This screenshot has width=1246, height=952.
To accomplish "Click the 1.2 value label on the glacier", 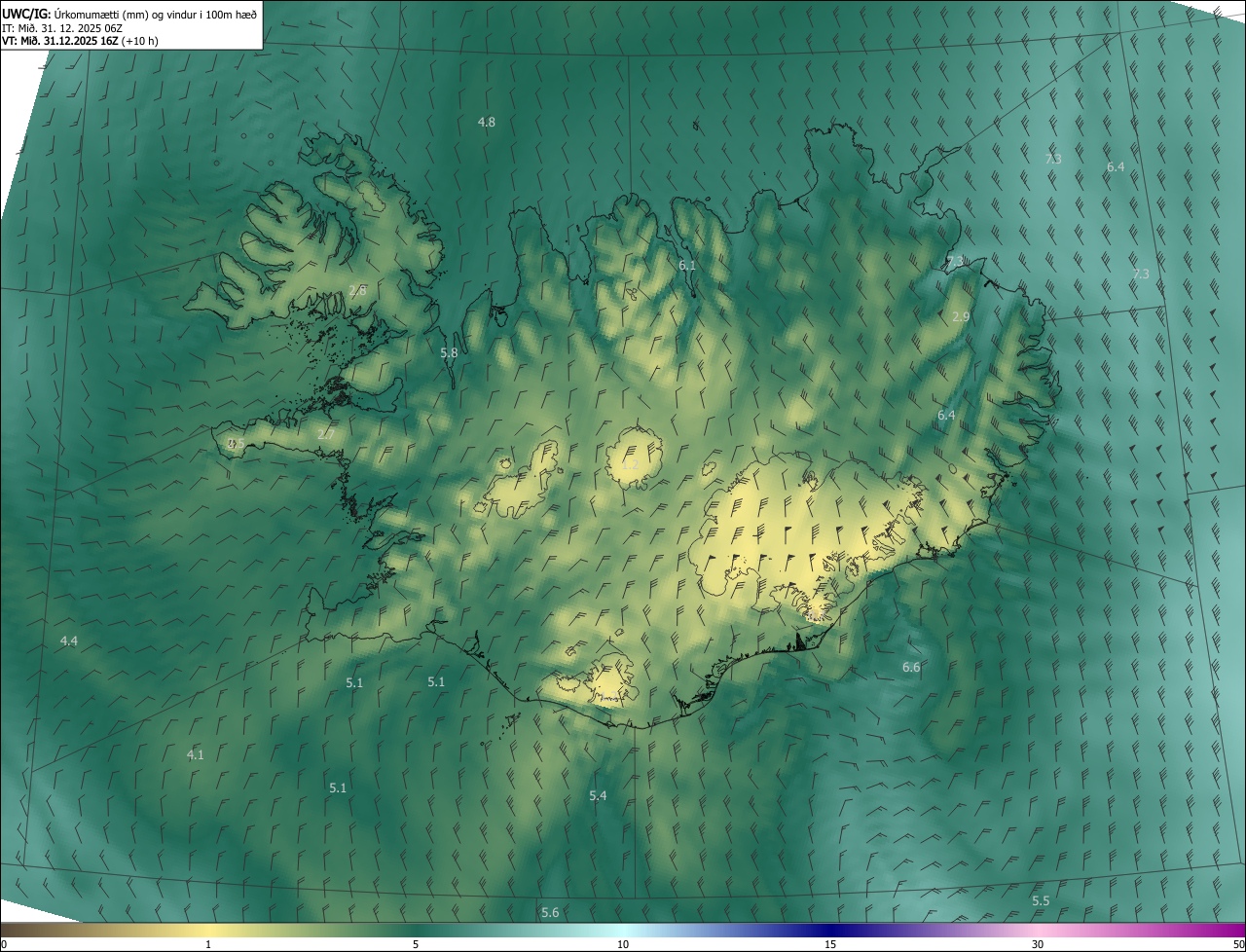I will (630, 465).
